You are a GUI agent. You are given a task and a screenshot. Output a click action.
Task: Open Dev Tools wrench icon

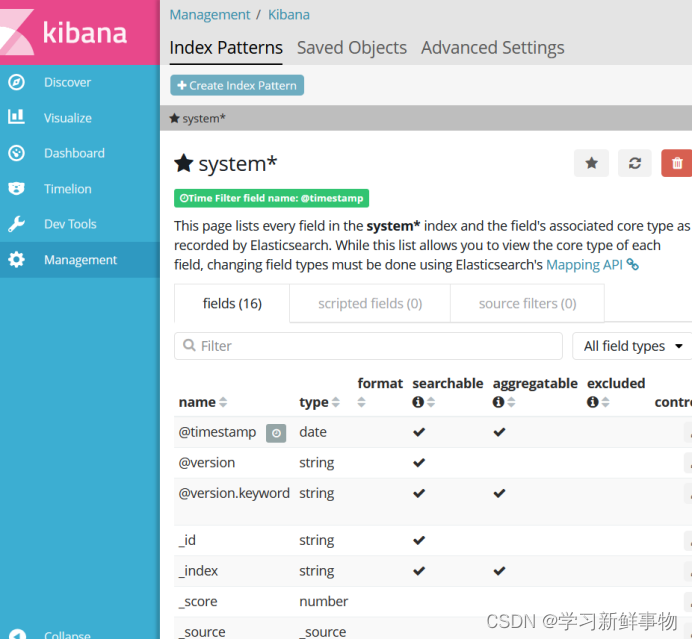click(16, 224)
